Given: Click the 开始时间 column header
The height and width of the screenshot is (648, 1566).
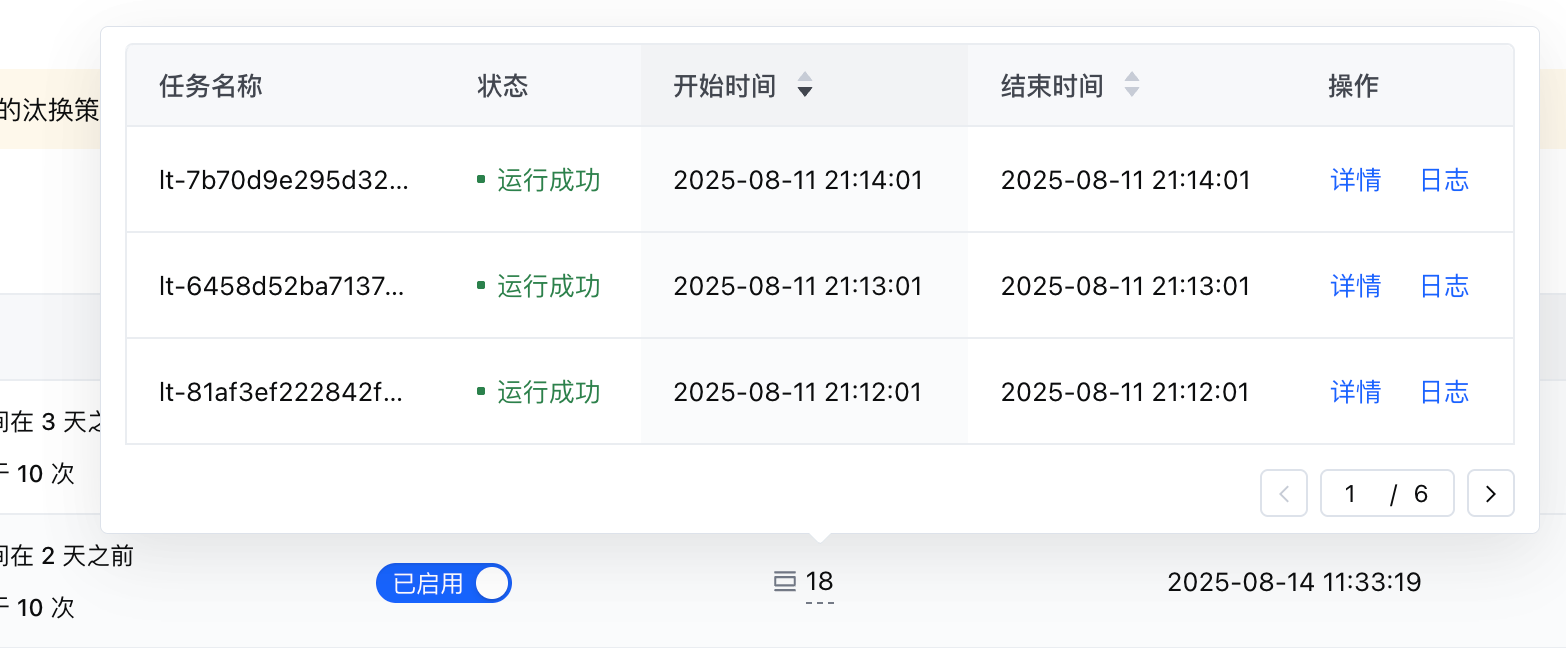Looking at the screenshot, I should (x=724, y=86).
